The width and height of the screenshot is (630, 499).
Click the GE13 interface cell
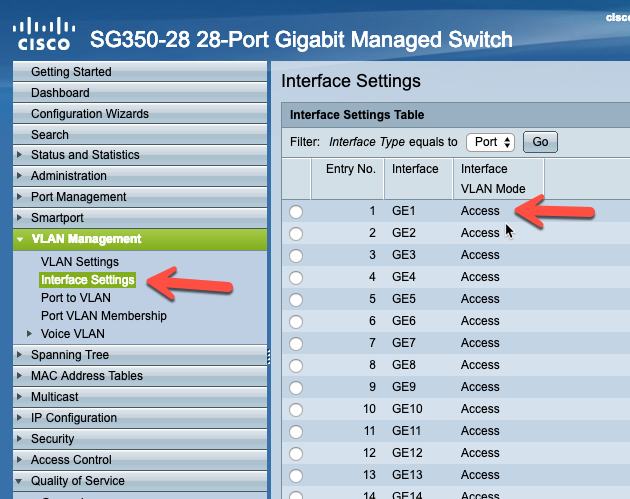pos(407,475)
